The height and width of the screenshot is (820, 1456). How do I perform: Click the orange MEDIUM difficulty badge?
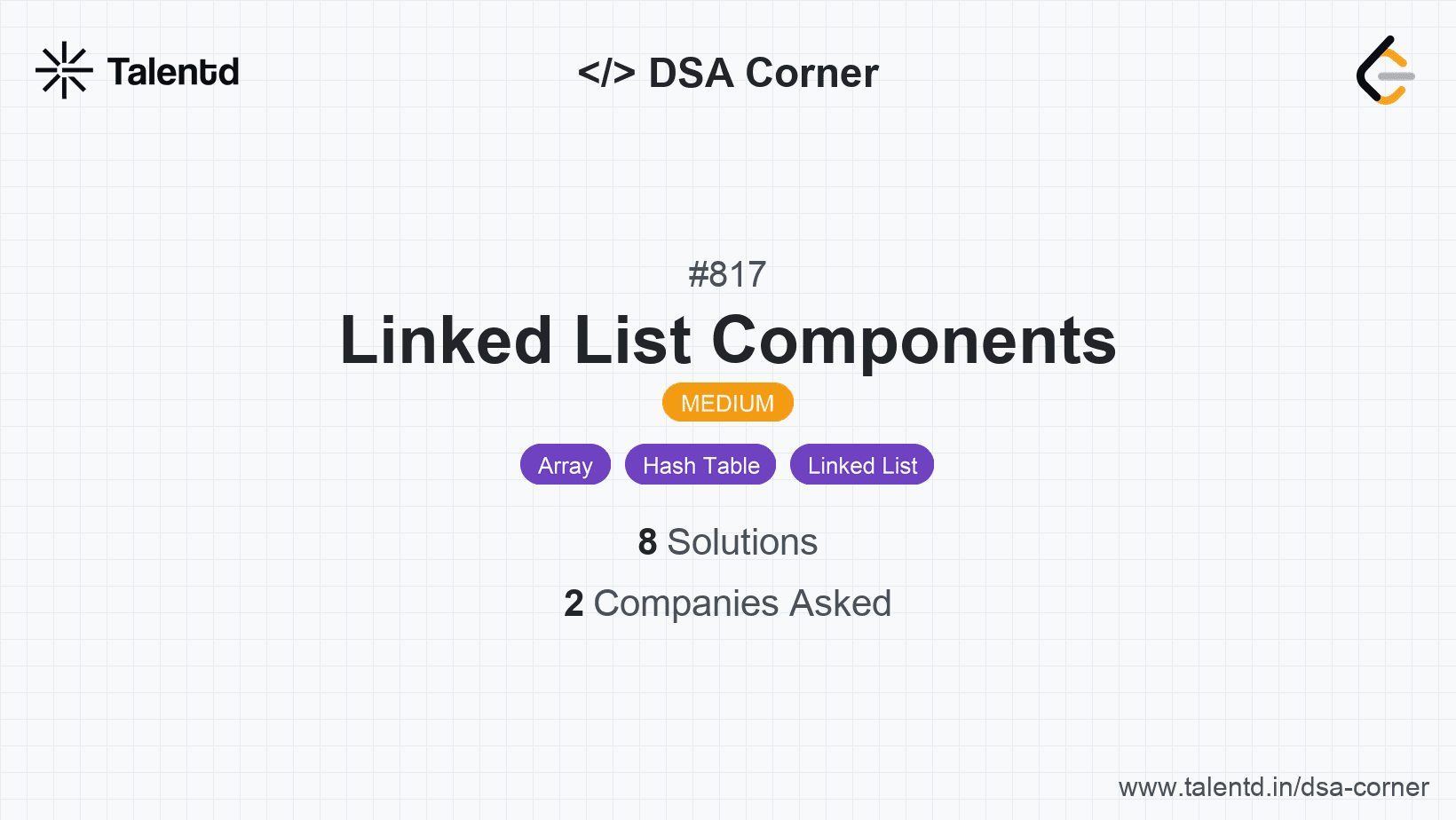727,403
